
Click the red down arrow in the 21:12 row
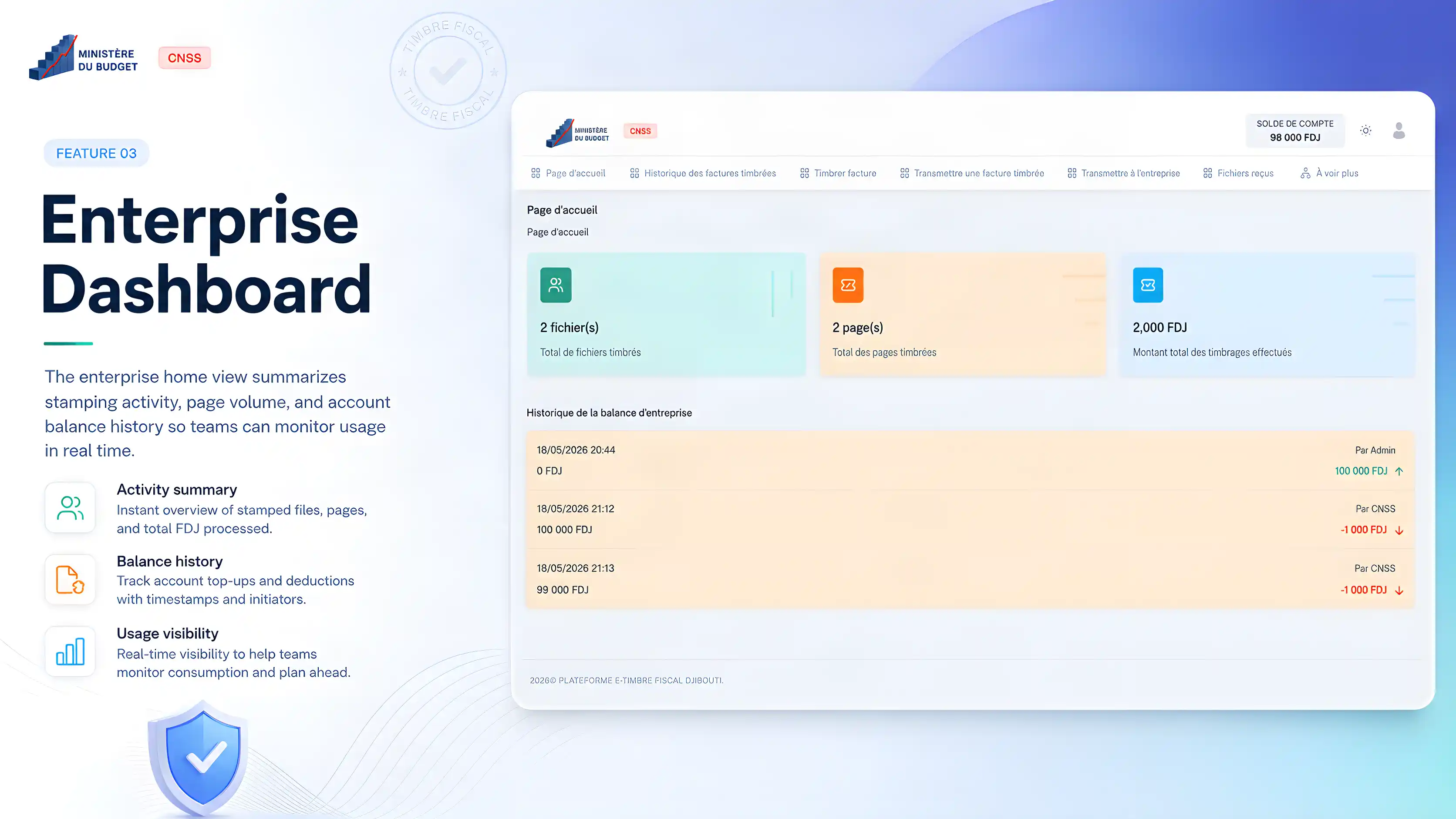point(1399,530)
